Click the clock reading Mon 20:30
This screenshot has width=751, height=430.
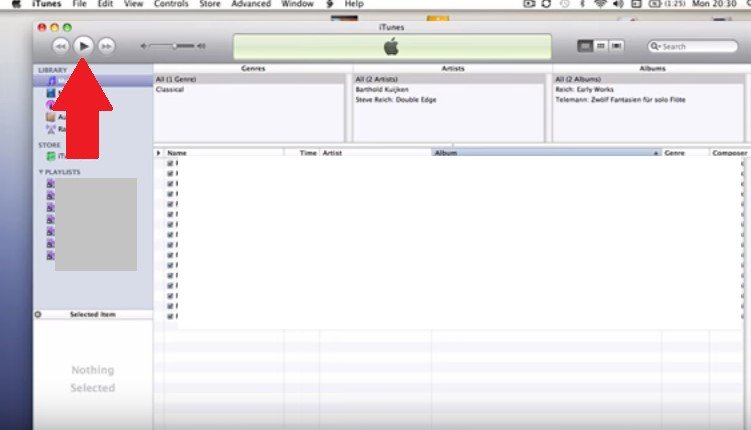point(714,4)
